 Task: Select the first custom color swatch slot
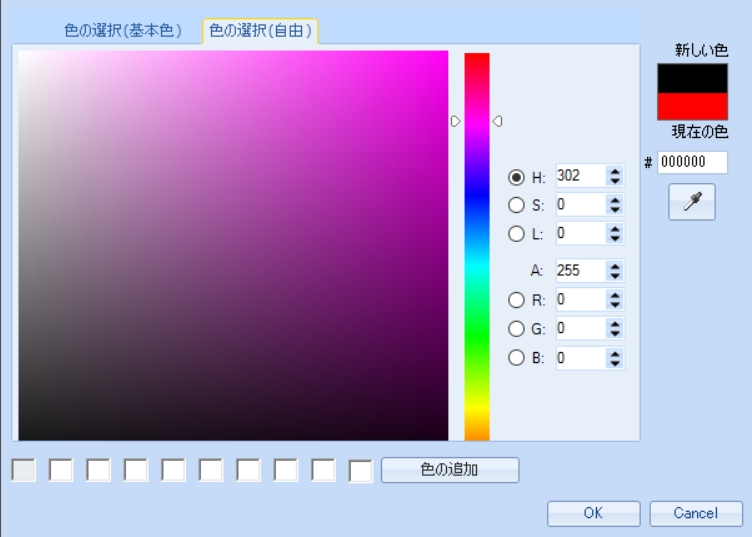click(24, 470)
